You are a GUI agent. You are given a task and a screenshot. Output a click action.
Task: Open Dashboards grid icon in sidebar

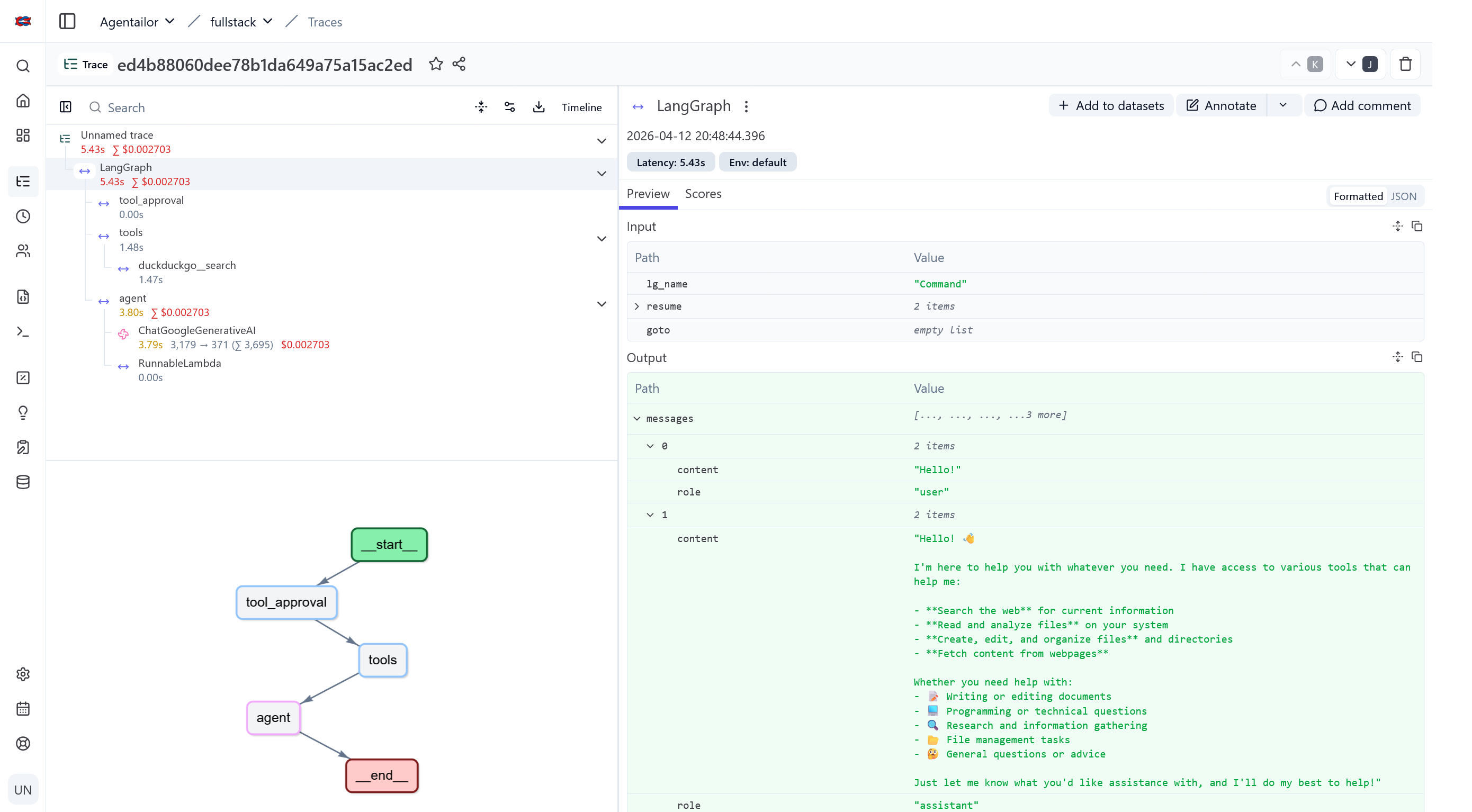click(23, 136)
